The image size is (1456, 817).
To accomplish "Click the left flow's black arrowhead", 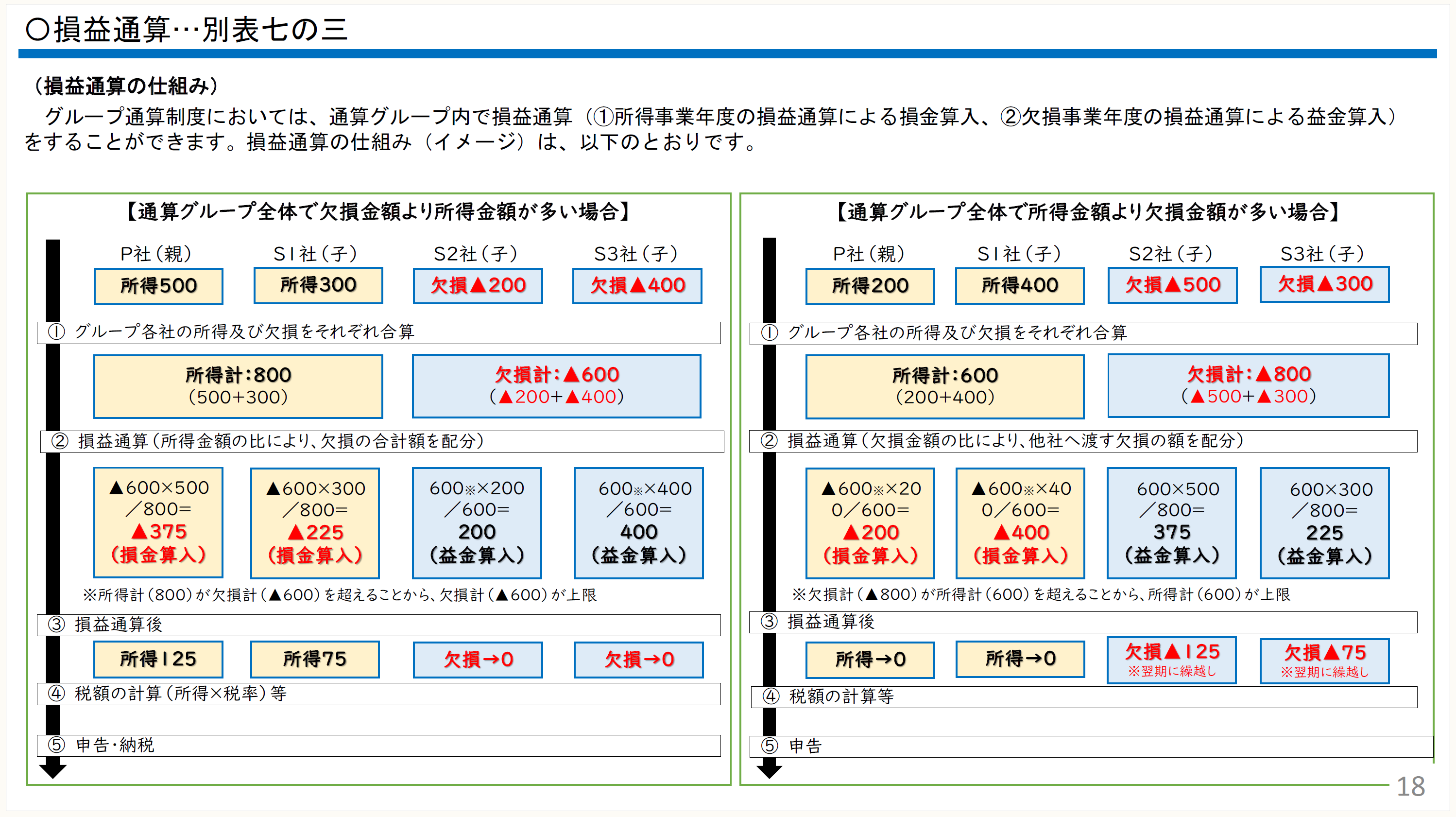I will (x=52, y=770).
